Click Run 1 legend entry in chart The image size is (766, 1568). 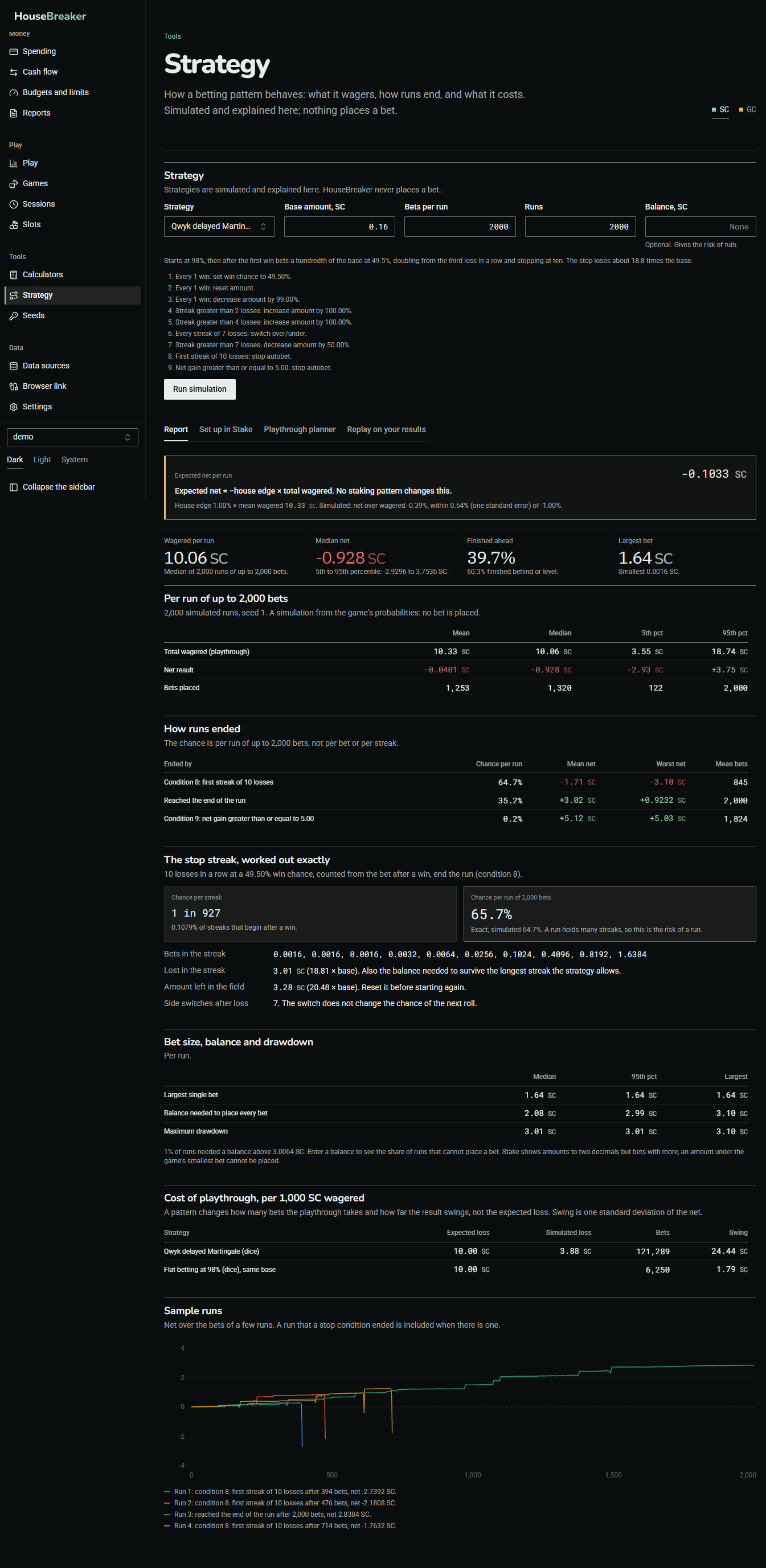pyautogui.click(x=280, y=1492)
